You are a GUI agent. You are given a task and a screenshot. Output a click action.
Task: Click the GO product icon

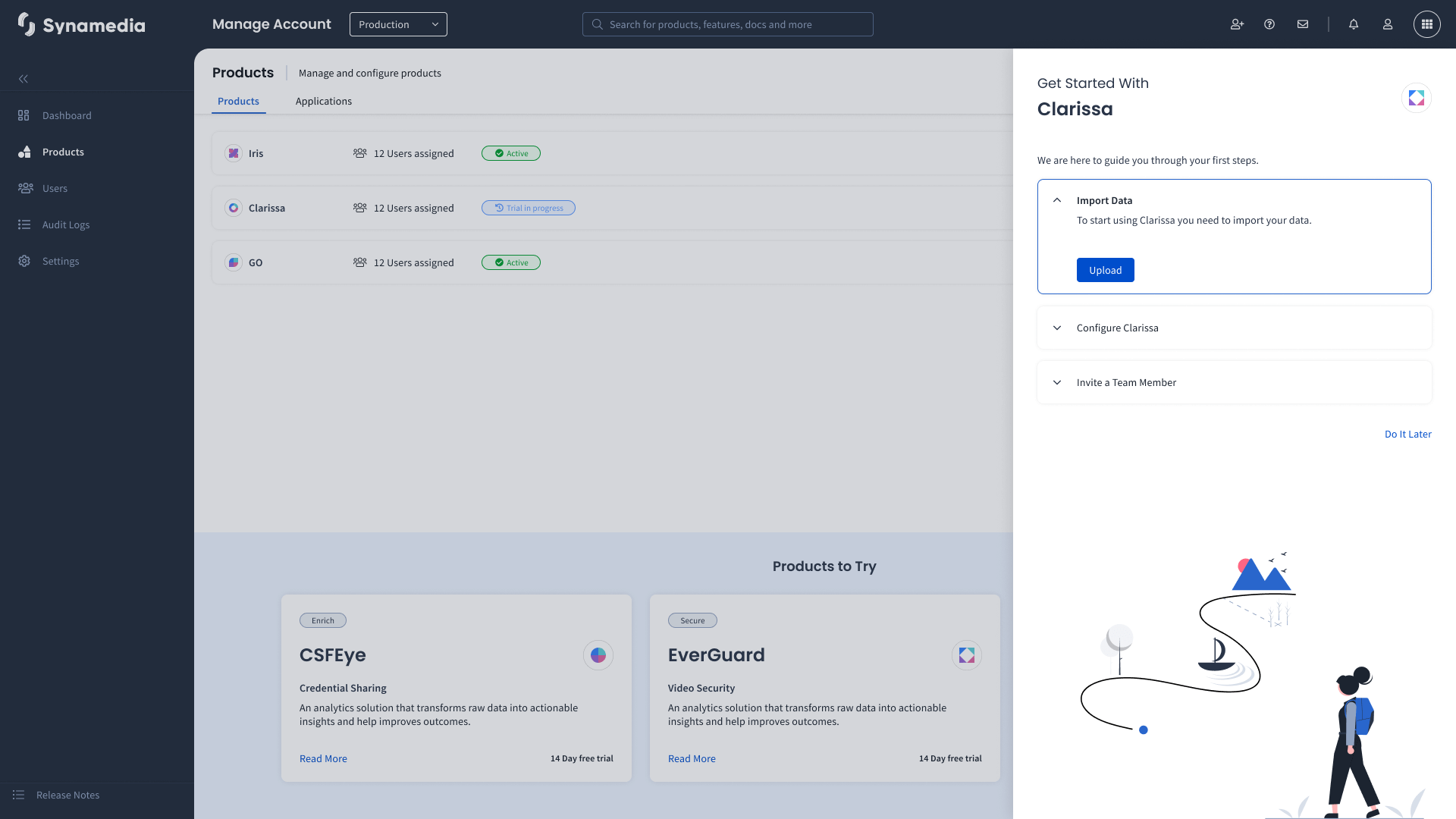point(234,262)
